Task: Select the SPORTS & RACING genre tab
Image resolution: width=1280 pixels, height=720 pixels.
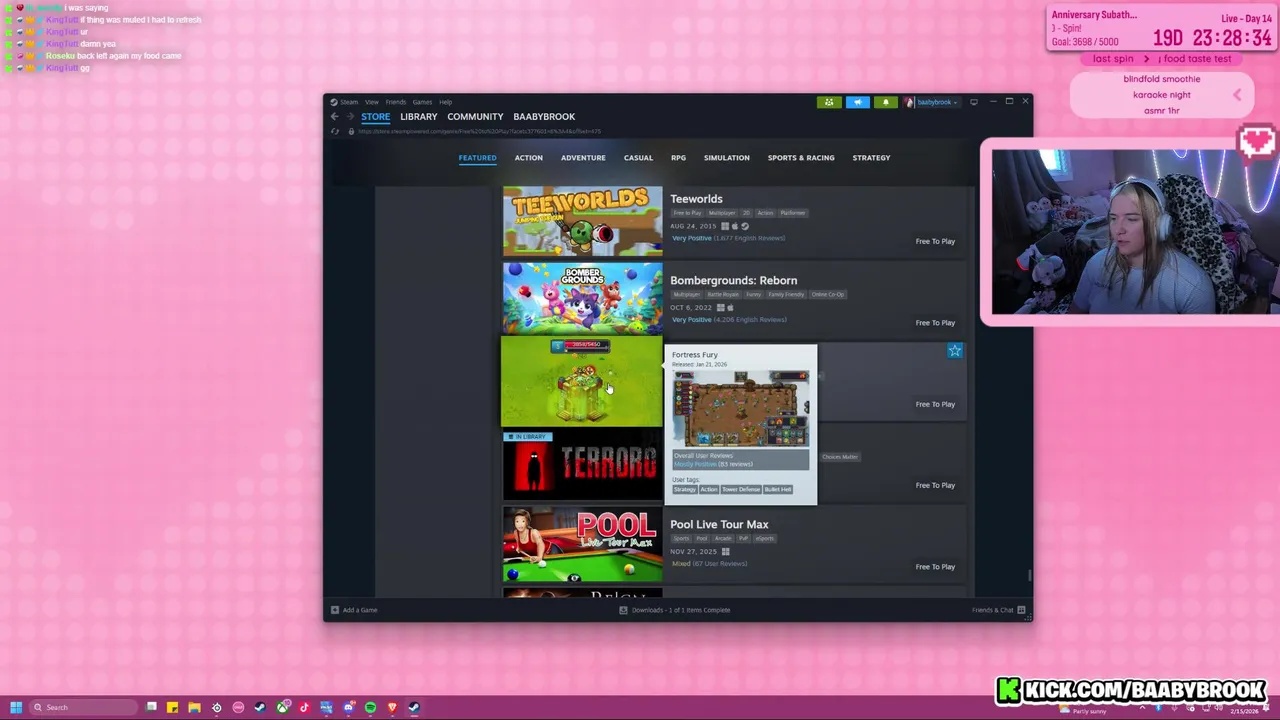Action: coord(801,158)
